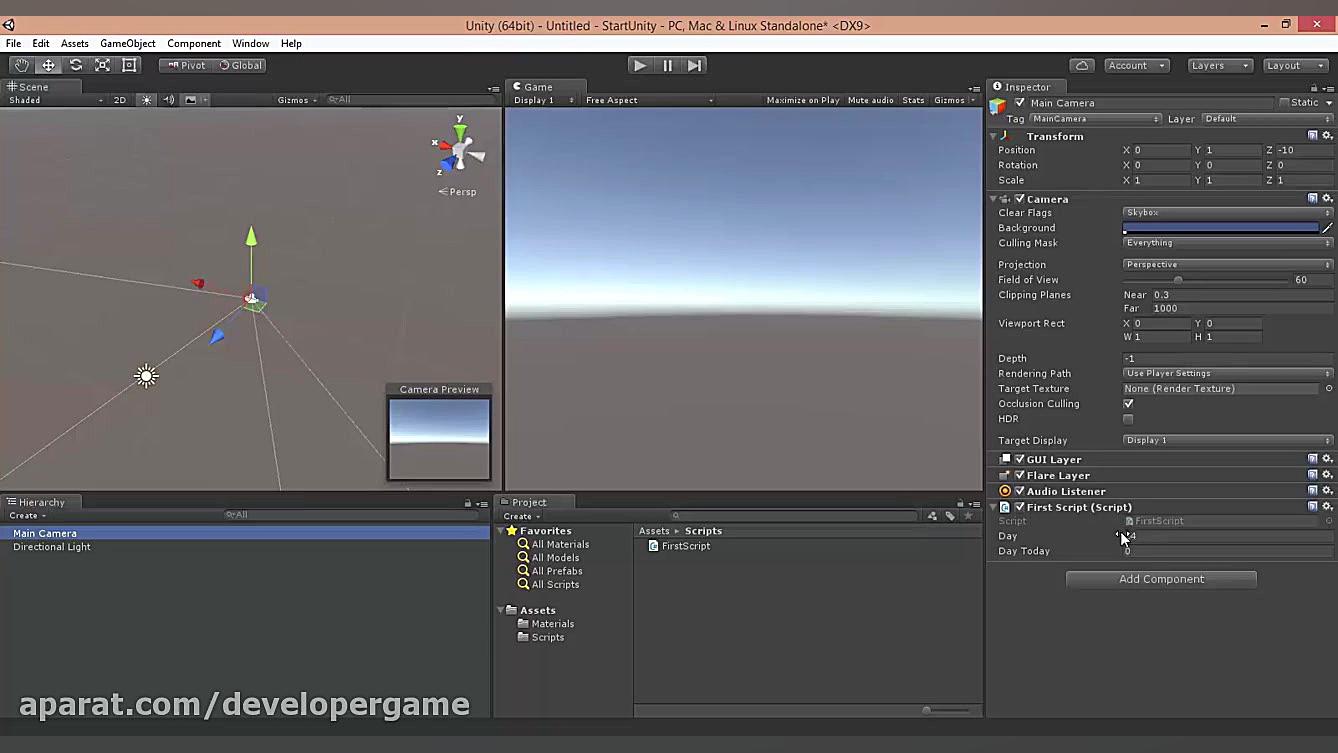Viewport: 1338px width, 753px height.
Task: Open the Tag MainCamera dropdown
Action: pyautogui.click(x=1095, y=119)
